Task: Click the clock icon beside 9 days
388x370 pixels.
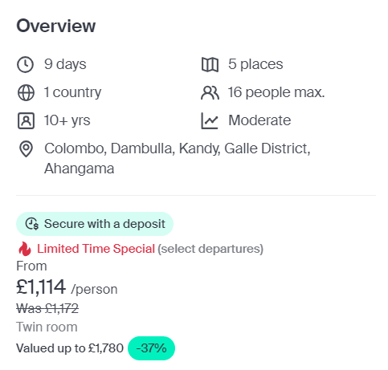Action: point(25,64)
